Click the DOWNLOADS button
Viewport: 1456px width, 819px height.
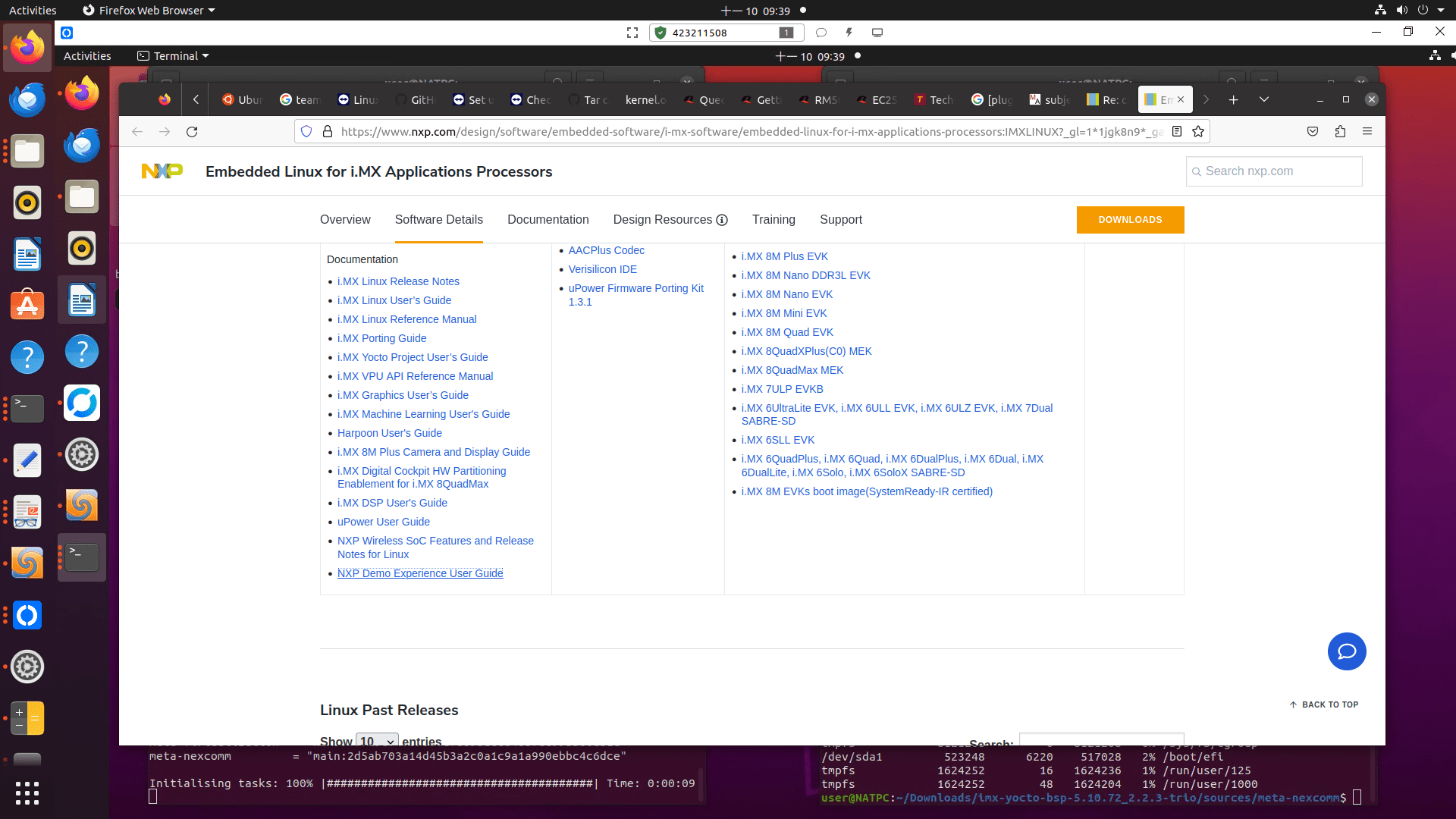click(1130, 219)
